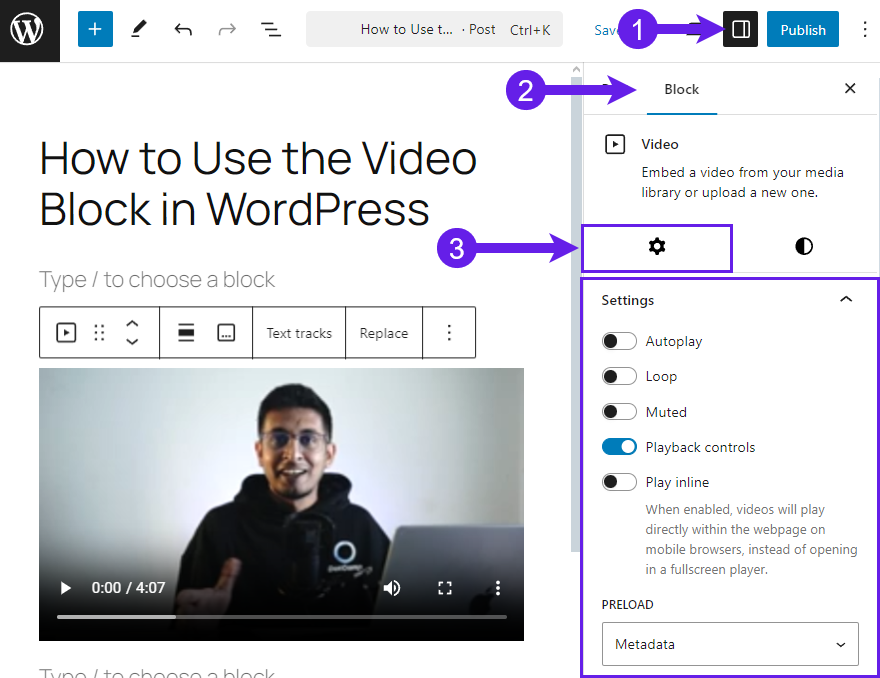The image size is (880, 678).
Task: Play the embedded video
Action: (x=66, y=588)
